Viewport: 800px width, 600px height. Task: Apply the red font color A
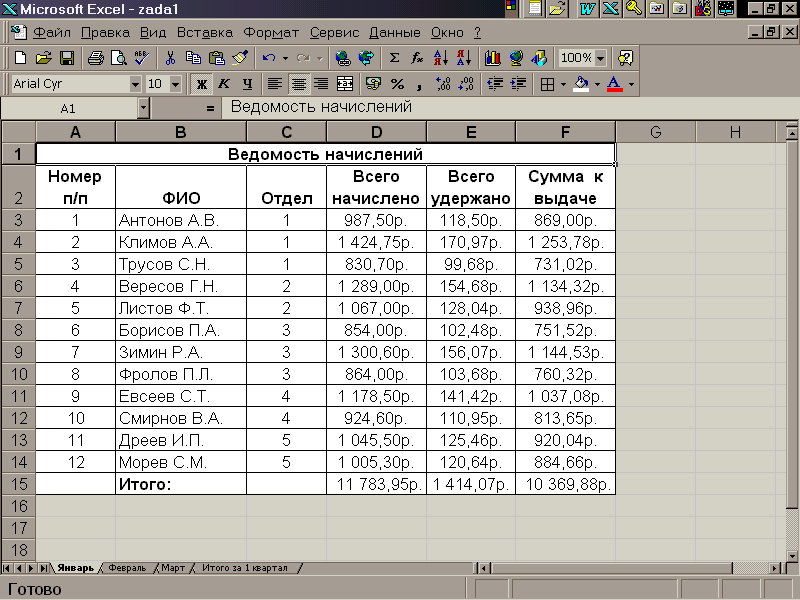615,84
